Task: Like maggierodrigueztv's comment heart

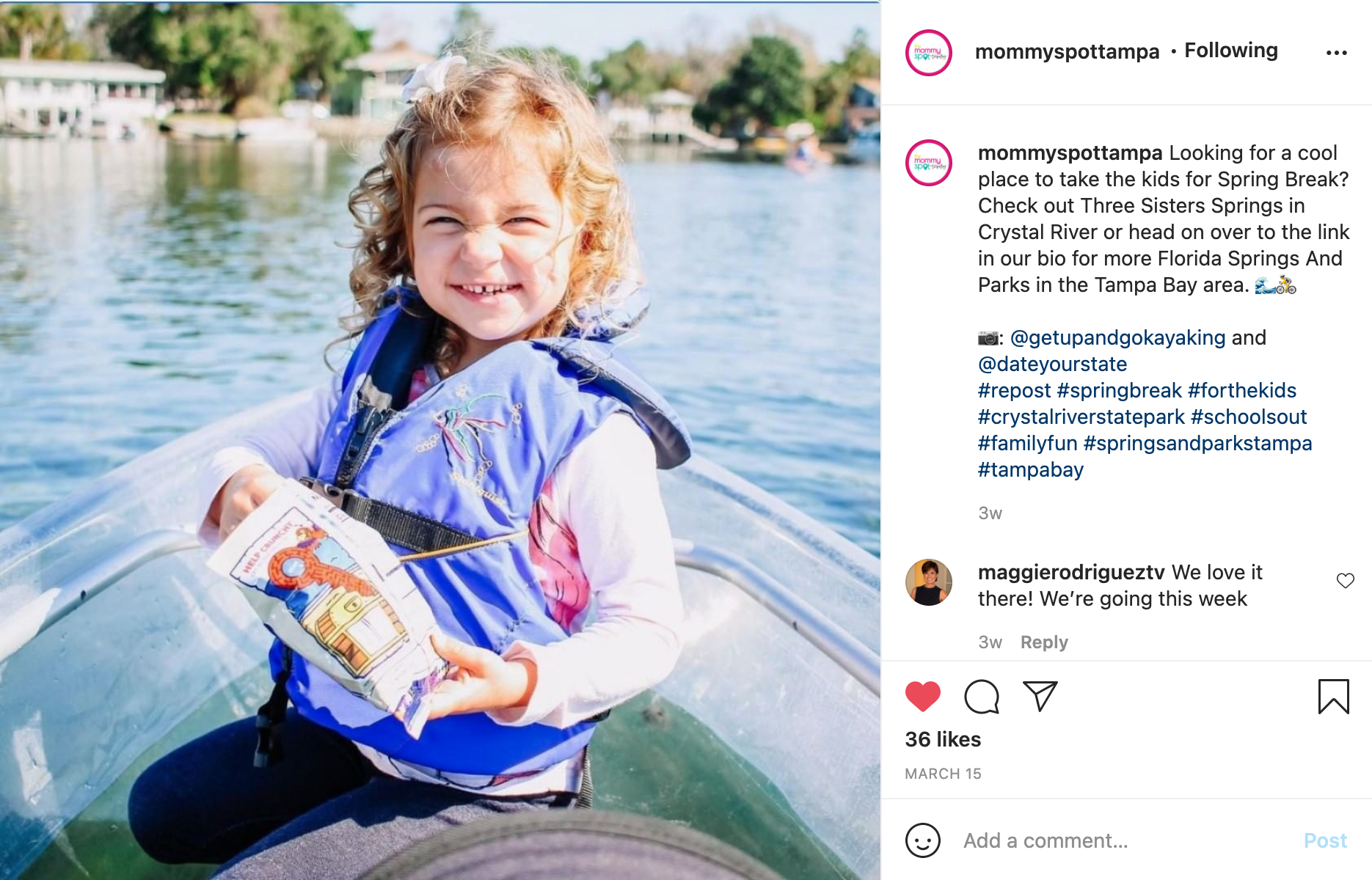Action: point(1345,581)
